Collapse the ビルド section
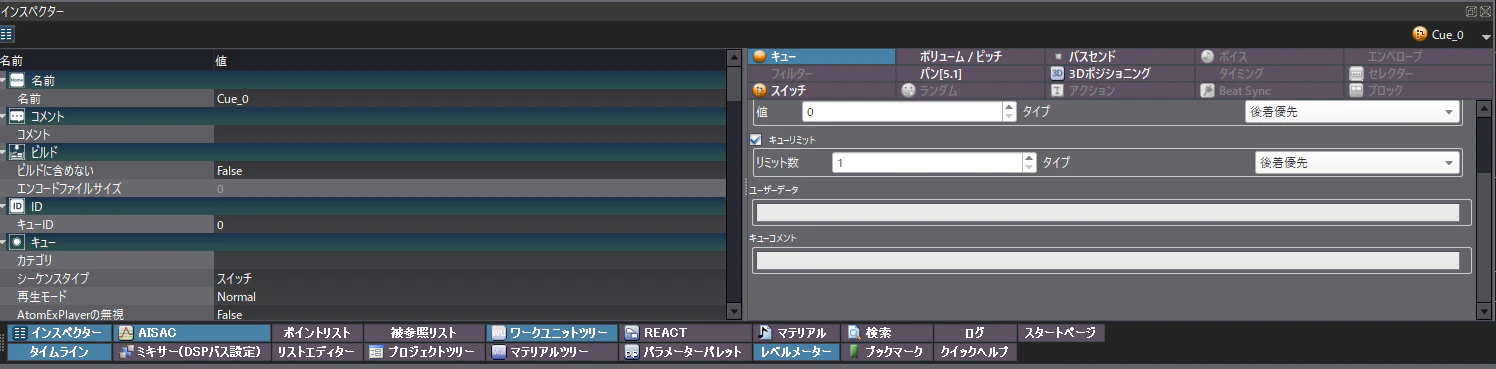The width and height of the screenshot is (1496, 369). [x=3, y=152]
